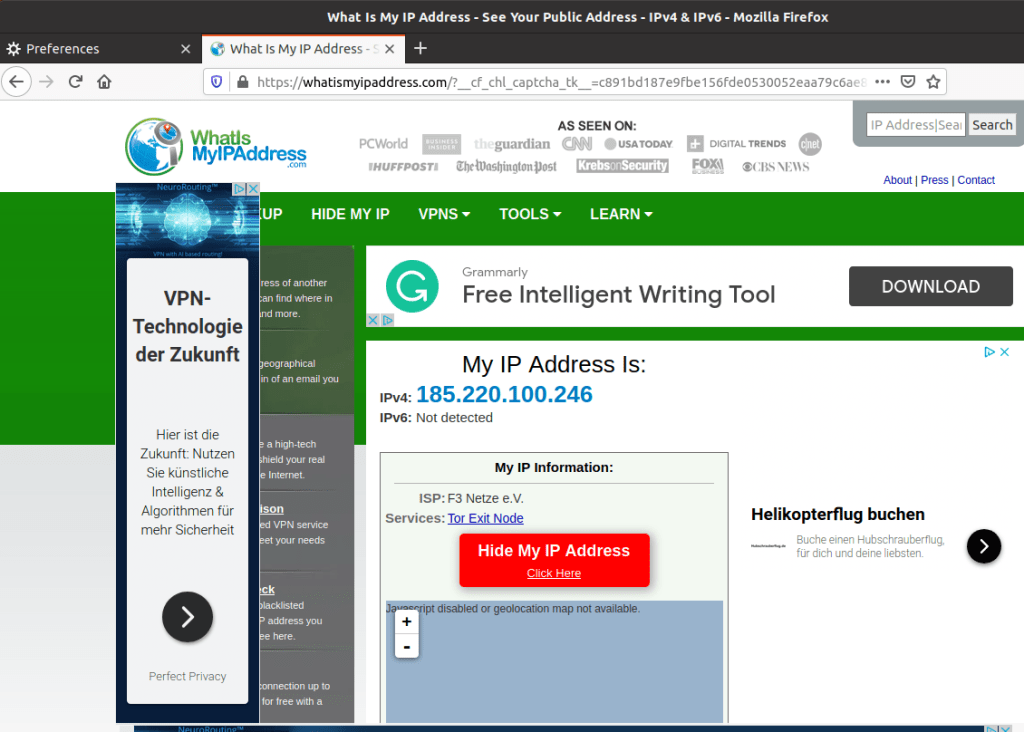Close the Grammarly ad with X
Screen dimensions: 1024x732
373,320
